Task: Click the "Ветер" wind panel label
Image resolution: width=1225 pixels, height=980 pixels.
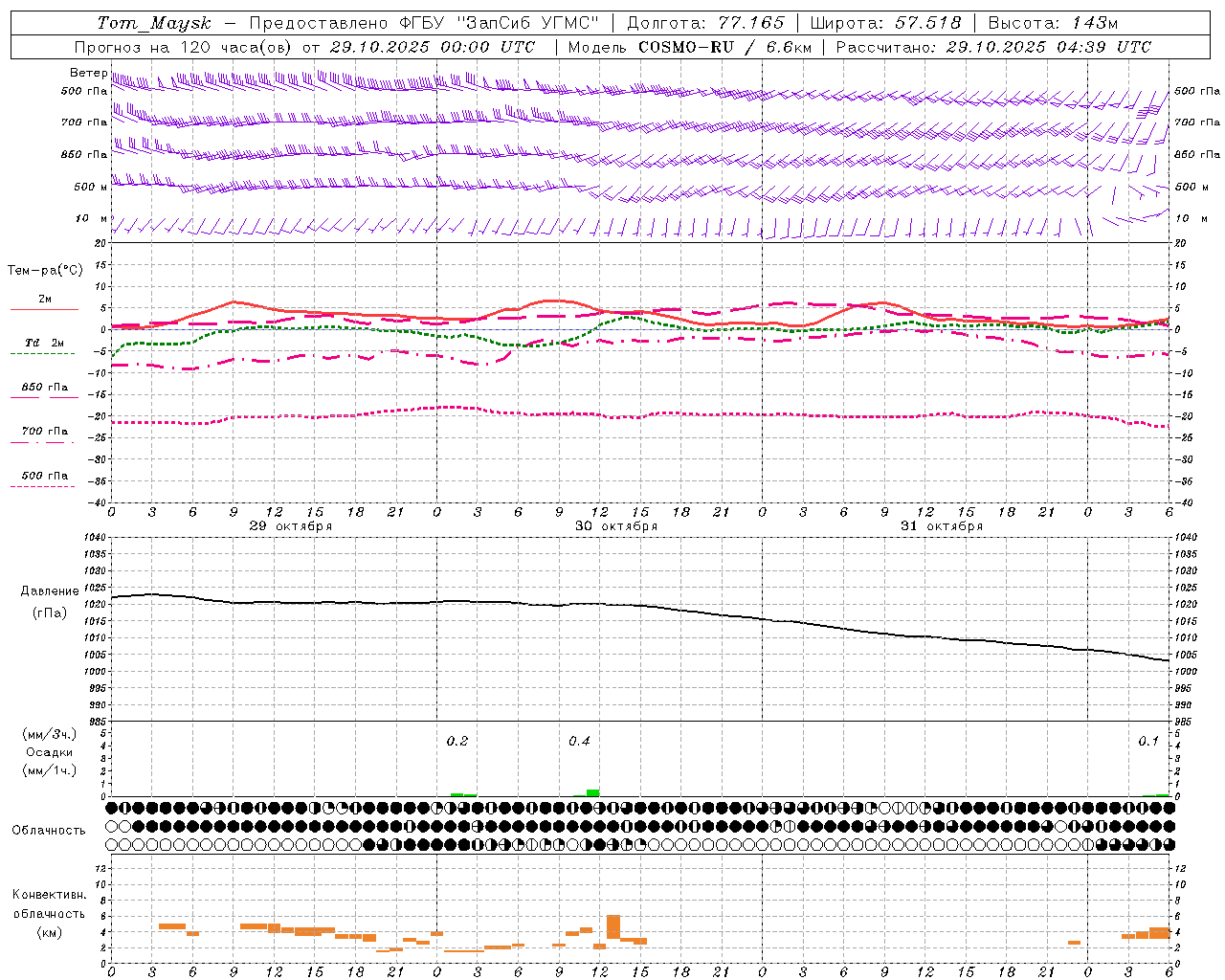Action: pos(88,73)
